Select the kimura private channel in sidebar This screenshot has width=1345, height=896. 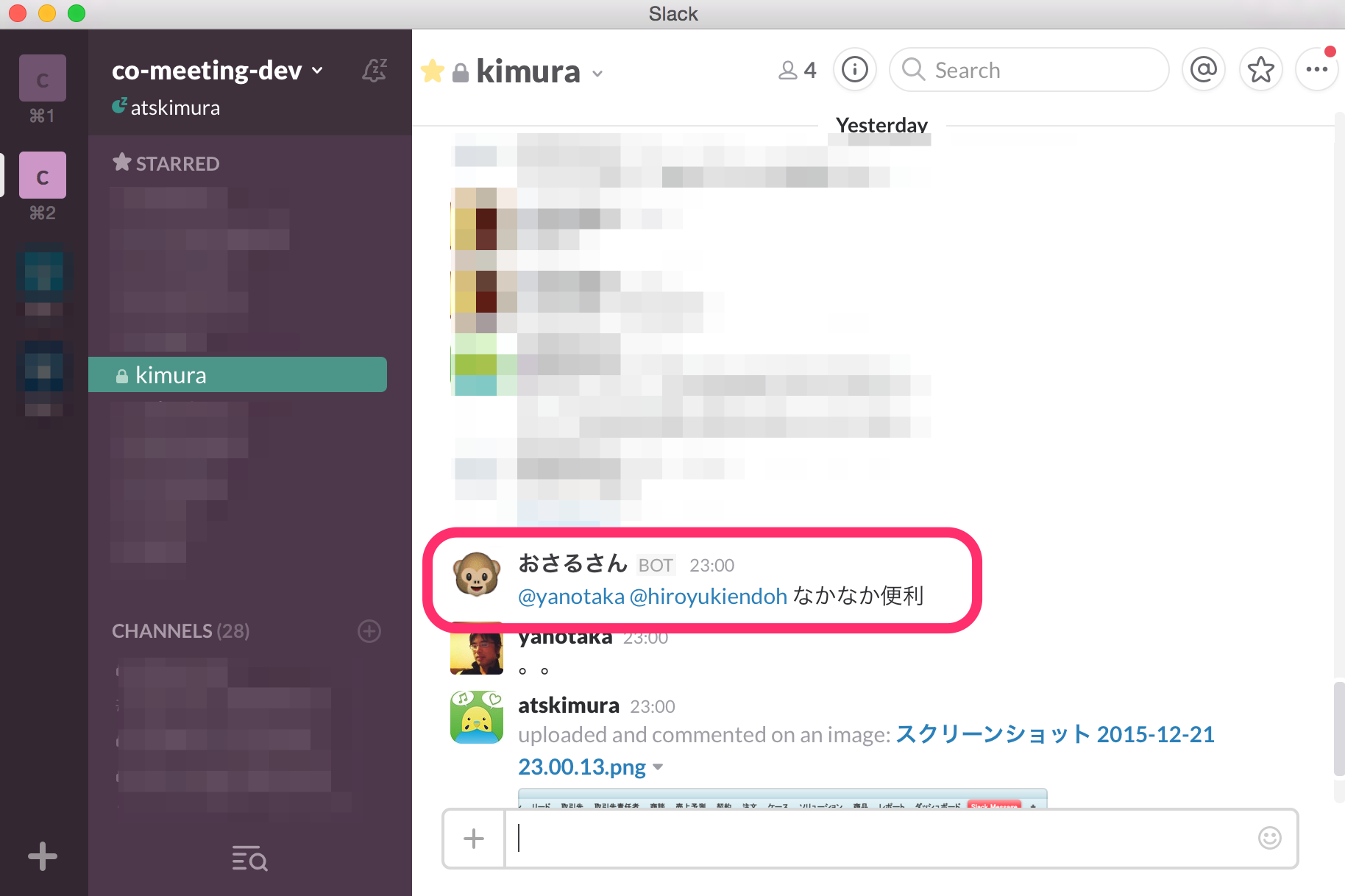coord(238,374)
